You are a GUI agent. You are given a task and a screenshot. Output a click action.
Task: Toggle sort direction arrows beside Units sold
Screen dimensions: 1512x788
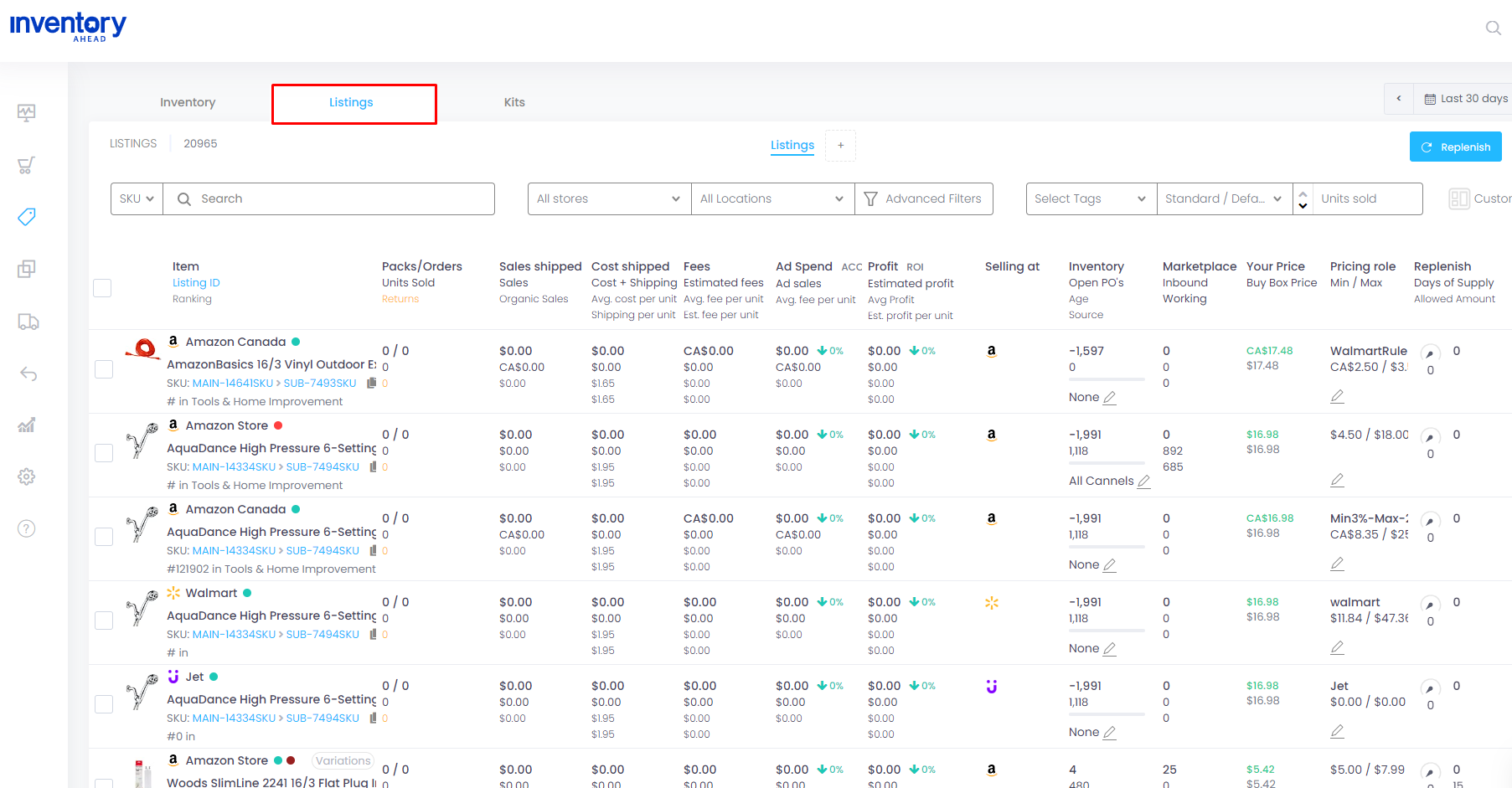click(1303, 198)
